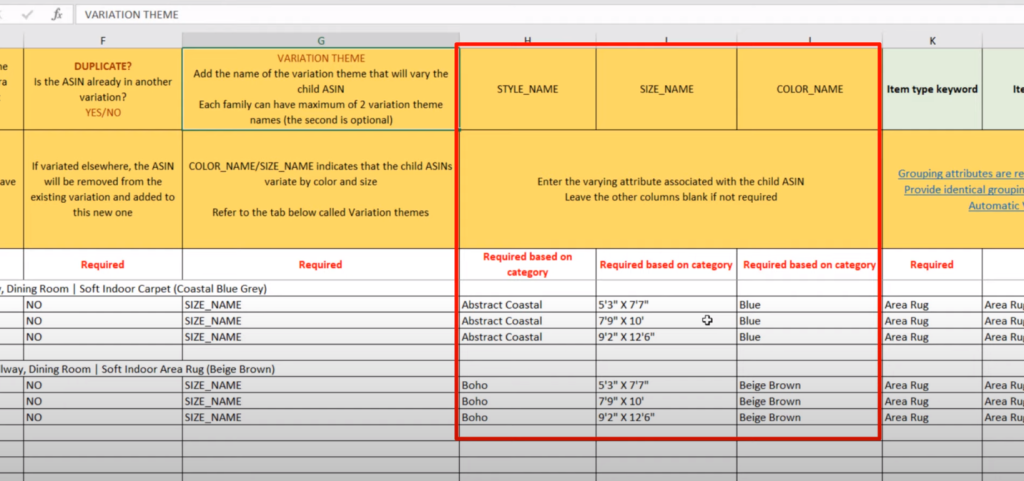Viewport: 1024px width, 481px height.
Task: Select NO in the Abstract Coastal 5'3" X 7'7" row
Action: click(x=103, y=305)
